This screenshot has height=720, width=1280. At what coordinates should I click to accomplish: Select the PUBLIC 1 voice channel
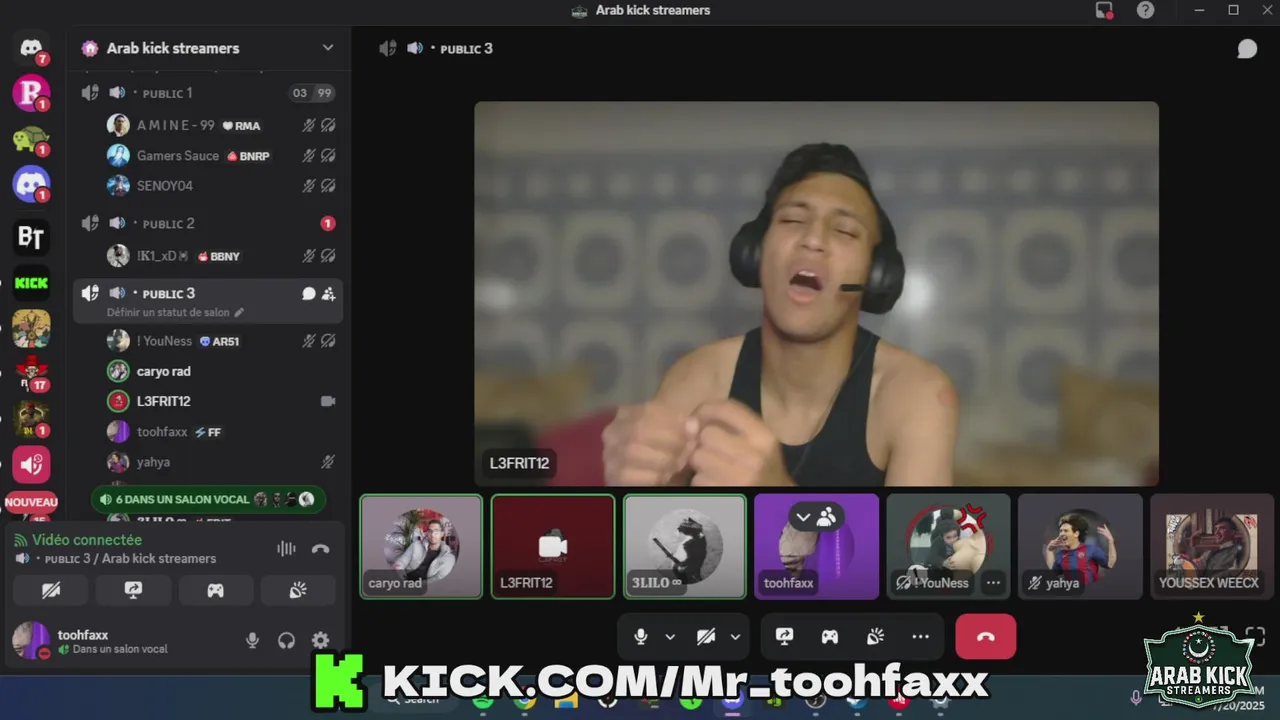click(x=209, y=93)
